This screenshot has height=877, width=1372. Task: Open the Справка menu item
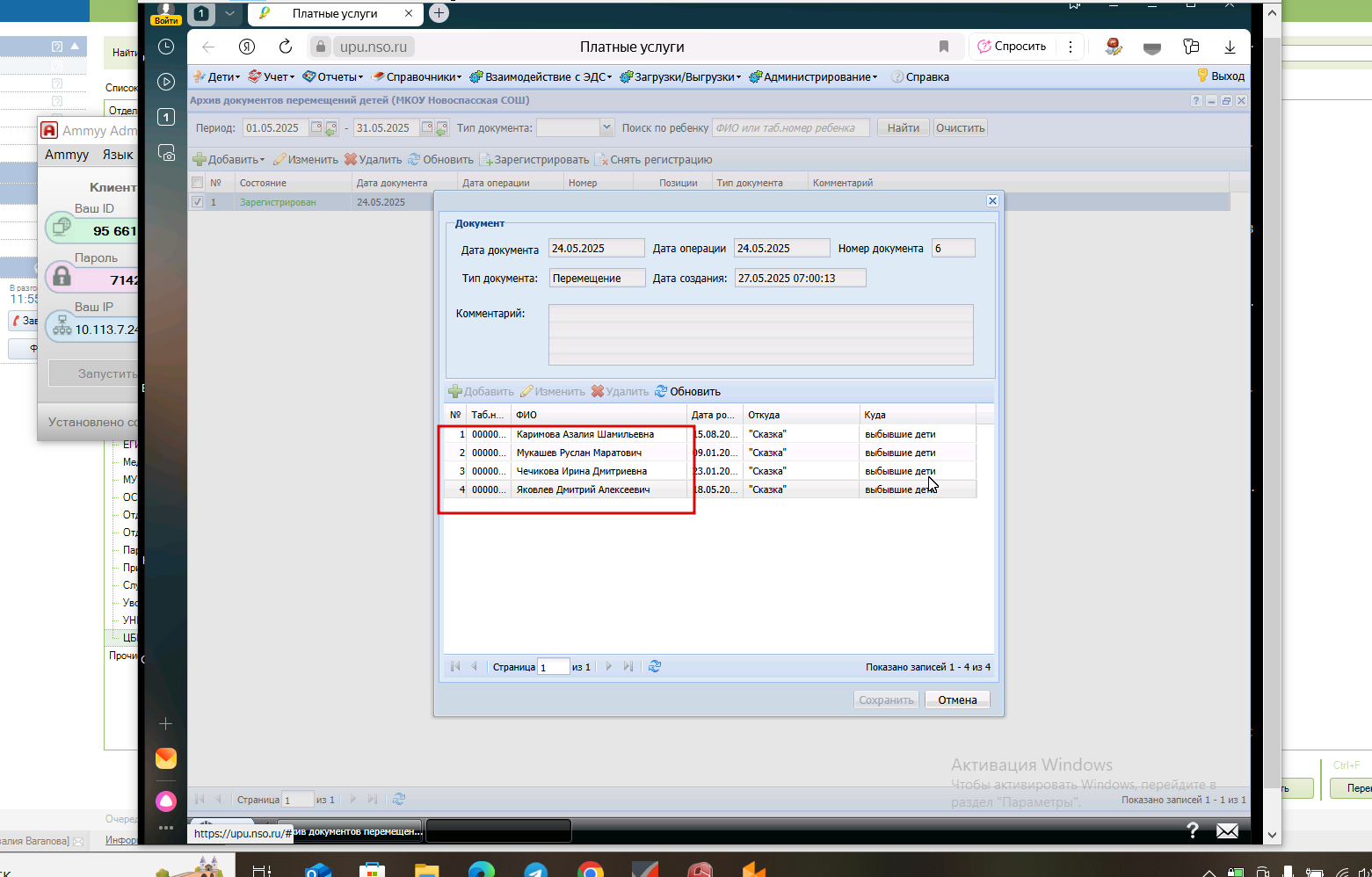(x=920, y=76)
